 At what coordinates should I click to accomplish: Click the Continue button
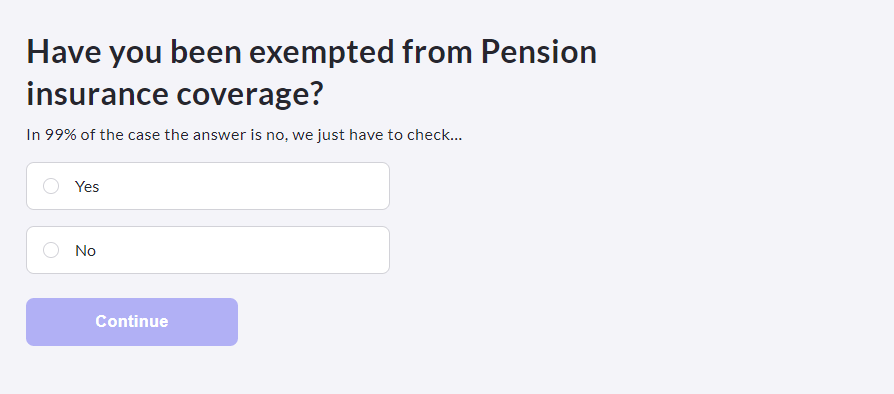coord(132,322)
